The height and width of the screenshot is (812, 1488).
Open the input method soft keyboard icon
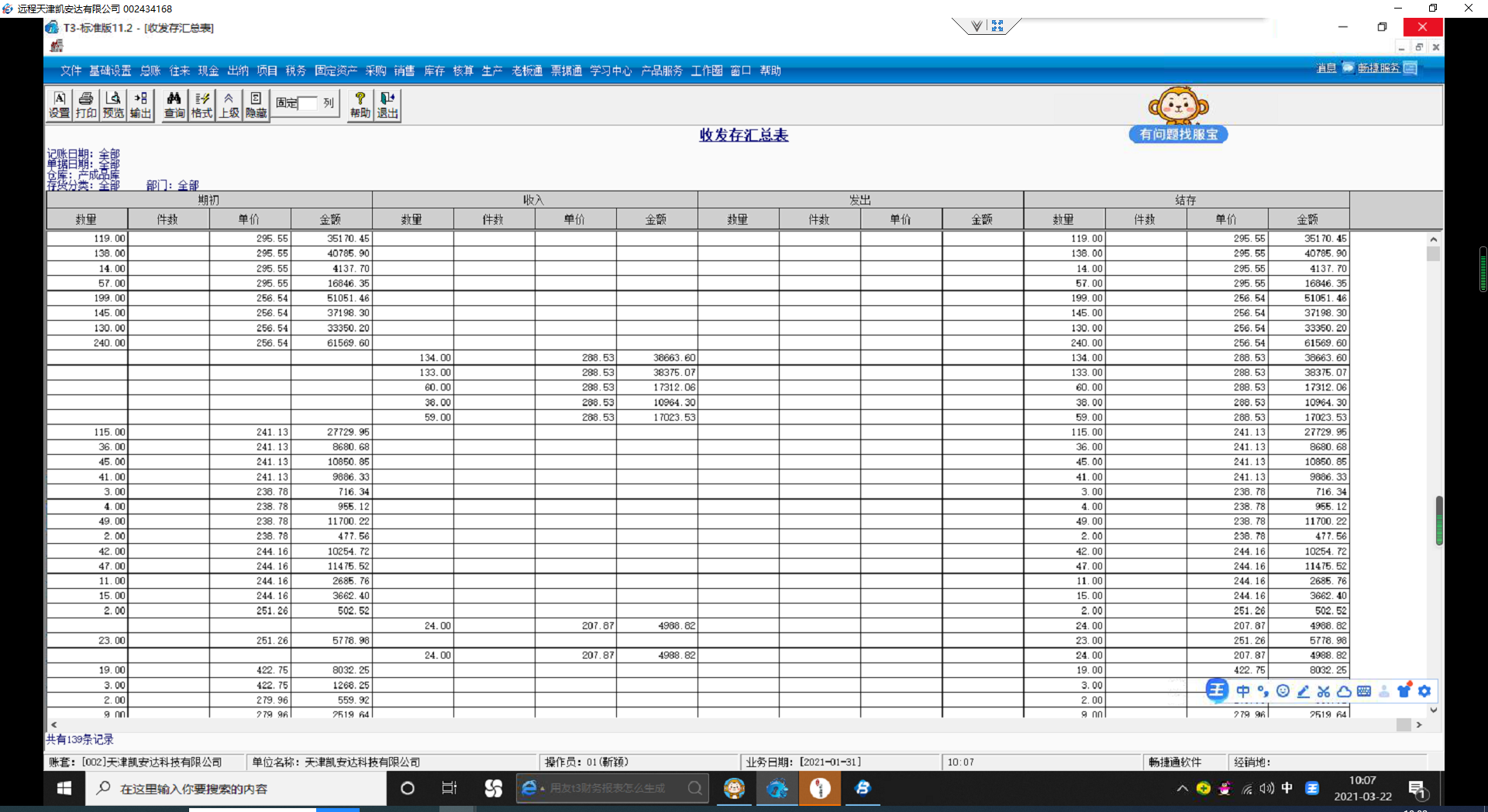1364,691
